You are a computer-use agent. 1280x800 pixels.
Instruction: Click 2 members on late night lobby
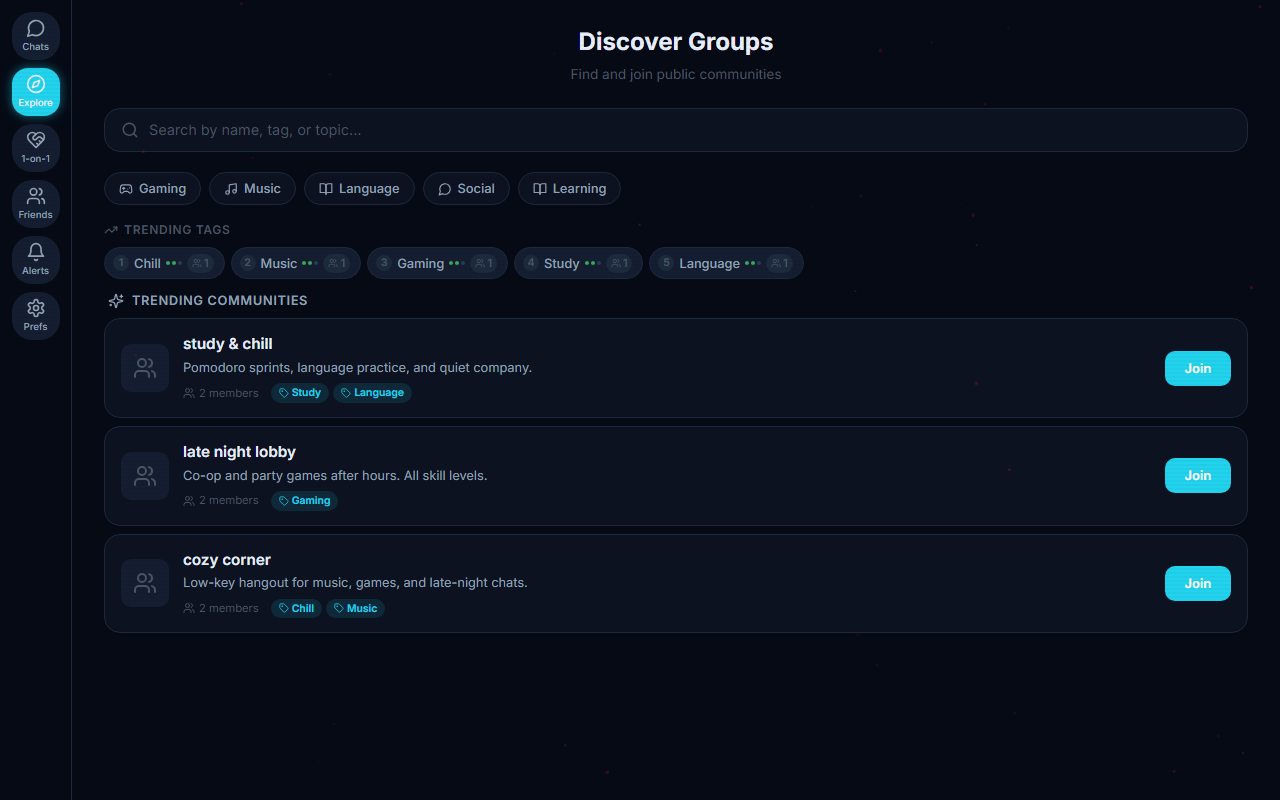(221, 500)
